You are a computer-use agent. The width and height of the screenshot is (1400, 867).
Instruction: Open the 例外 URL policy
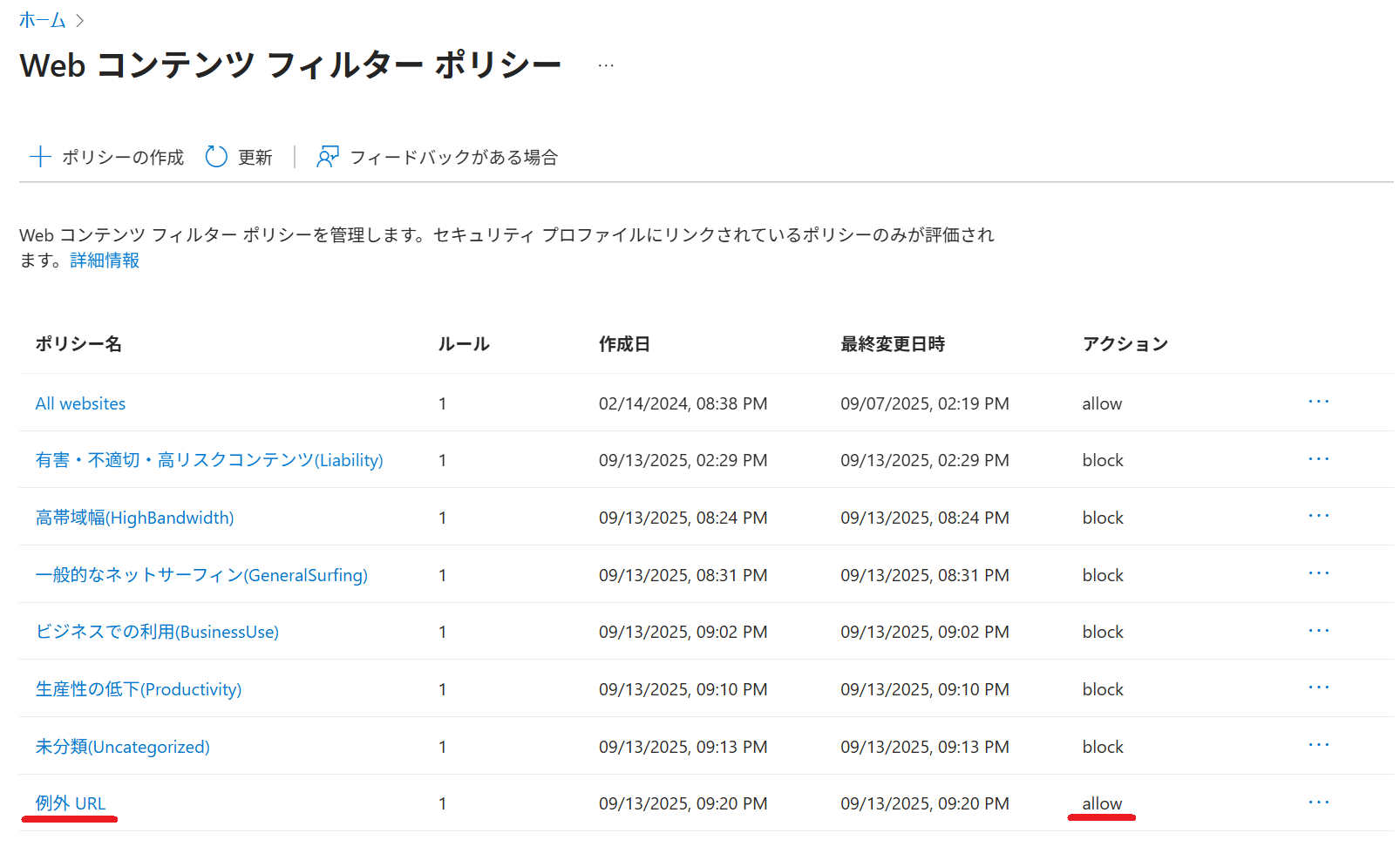pos(71,803)
